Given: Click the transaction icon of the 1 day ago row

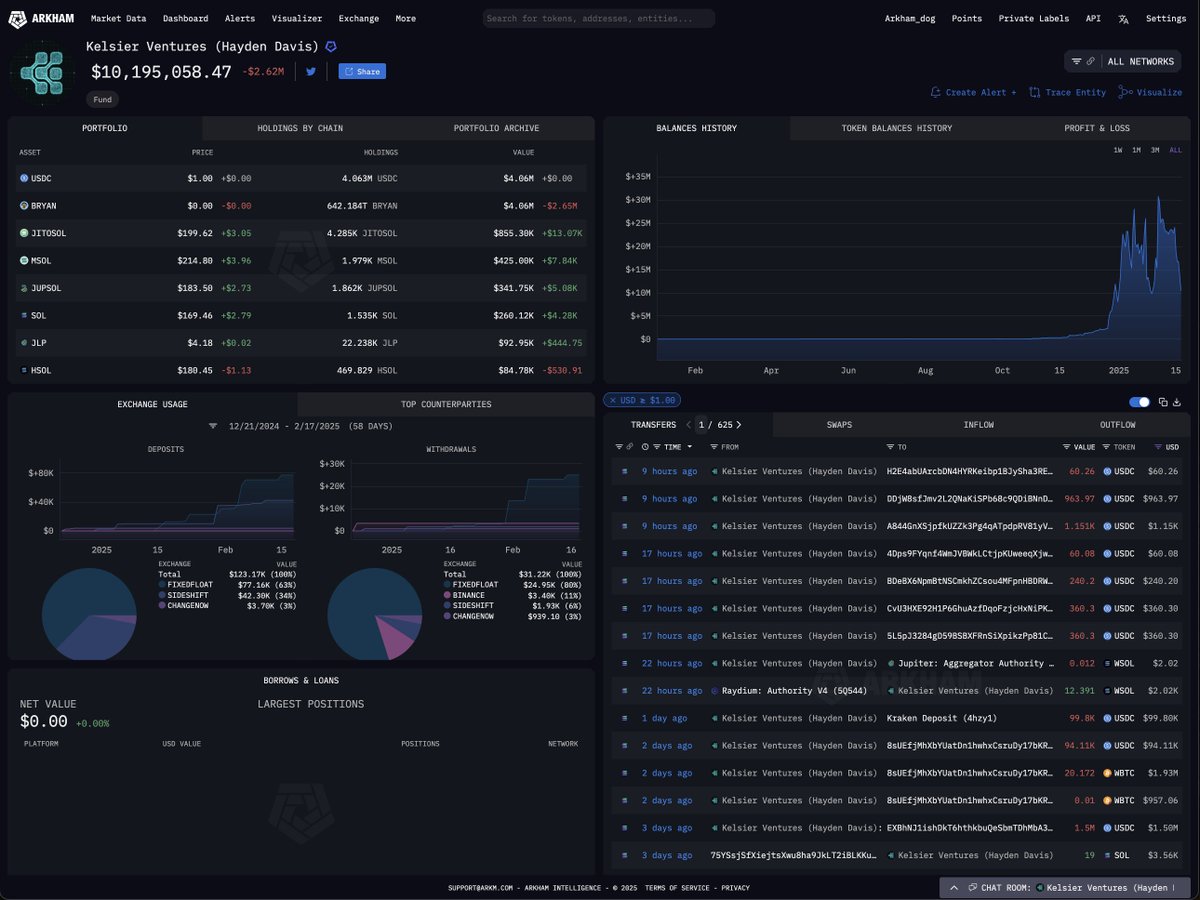Looking at the screenshot, I should tap(624, 718).
